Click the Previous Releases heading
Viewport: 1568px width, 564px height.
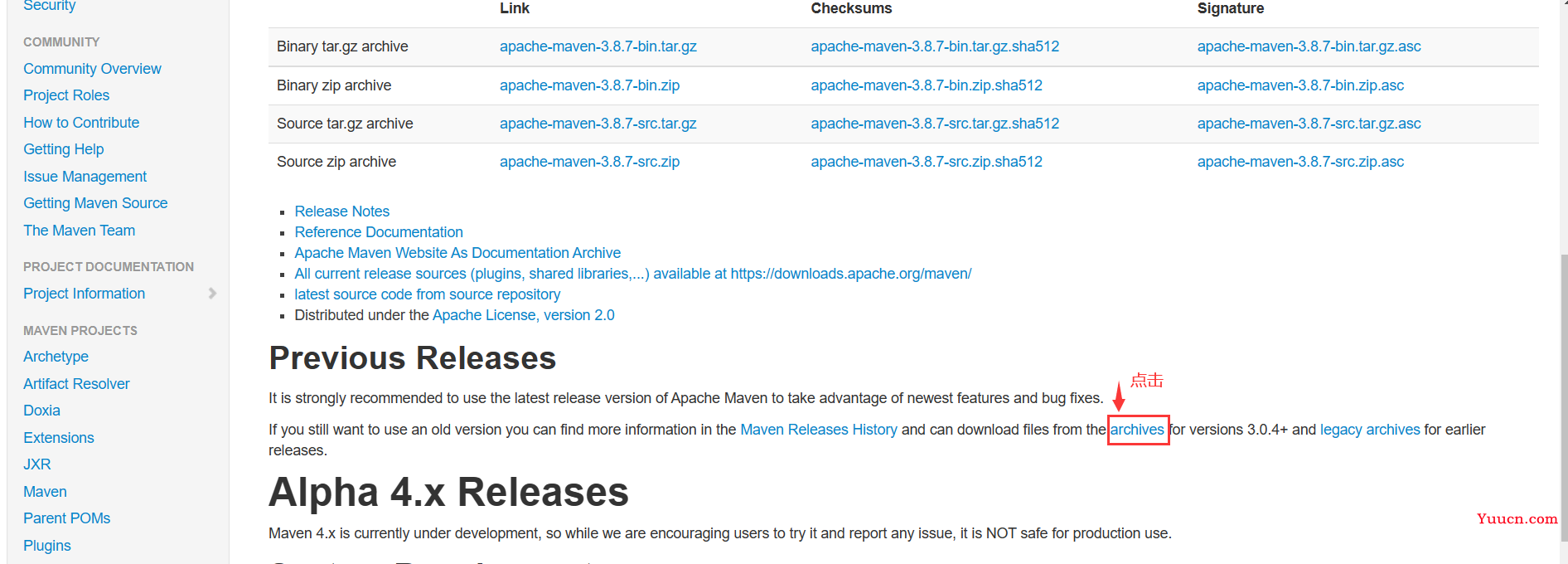coord(413,358)
